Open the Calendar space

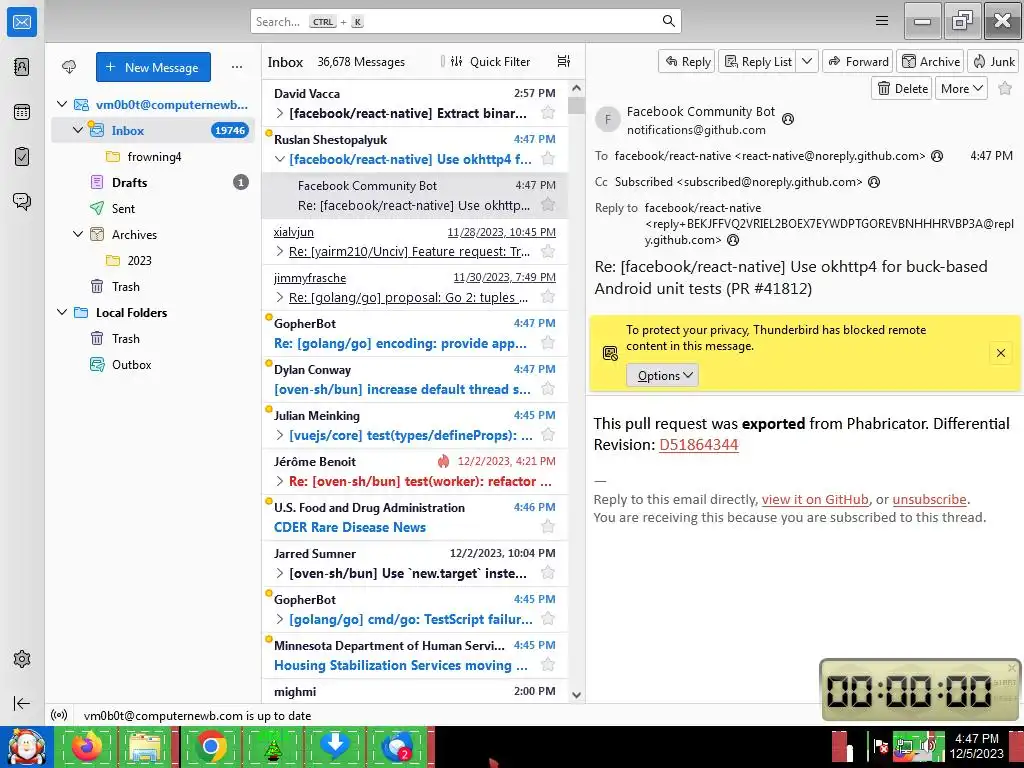pyautogui.click(x=22, y=112)
